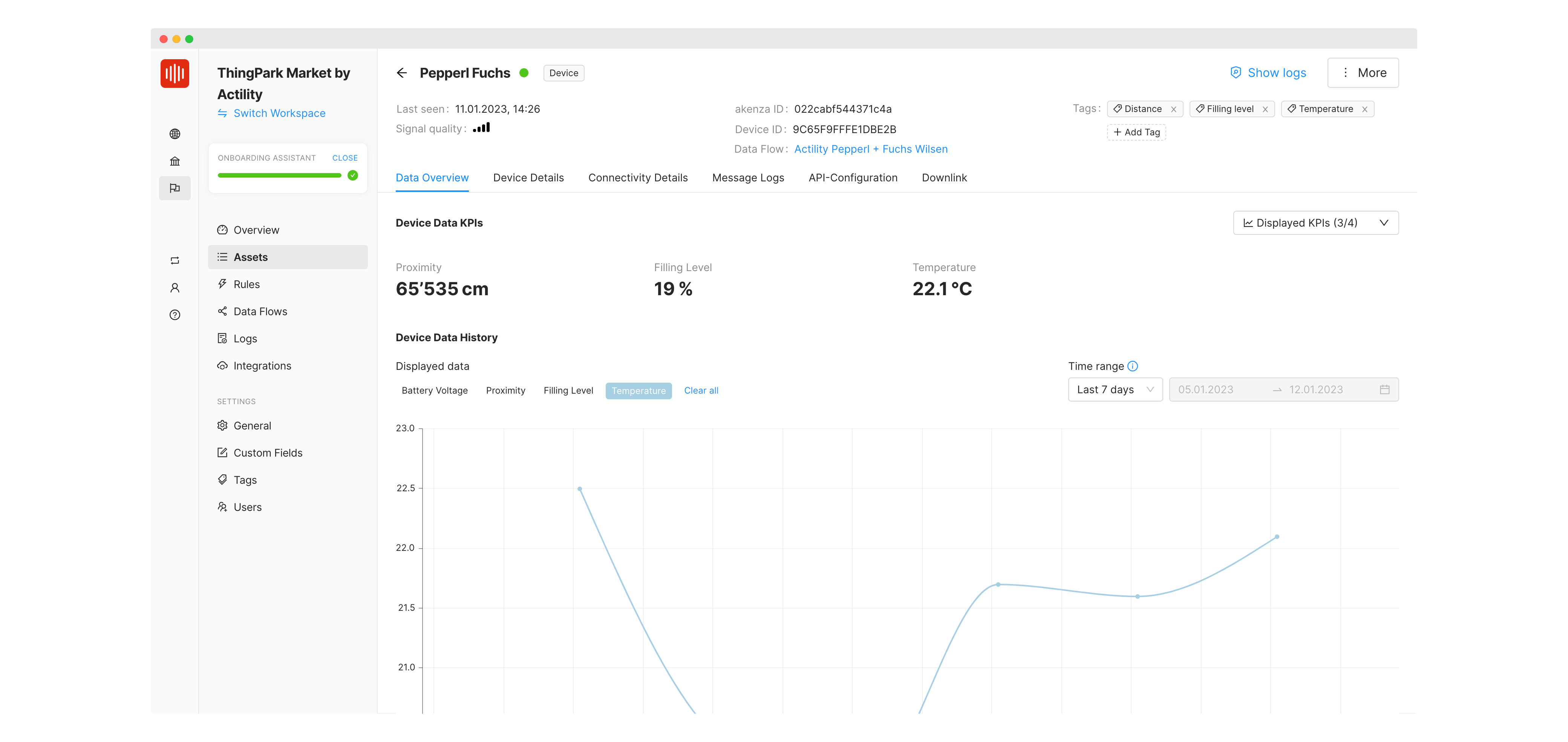
Task: Click the end date 12.01.2023 field
Action: tap(1315, 389)
